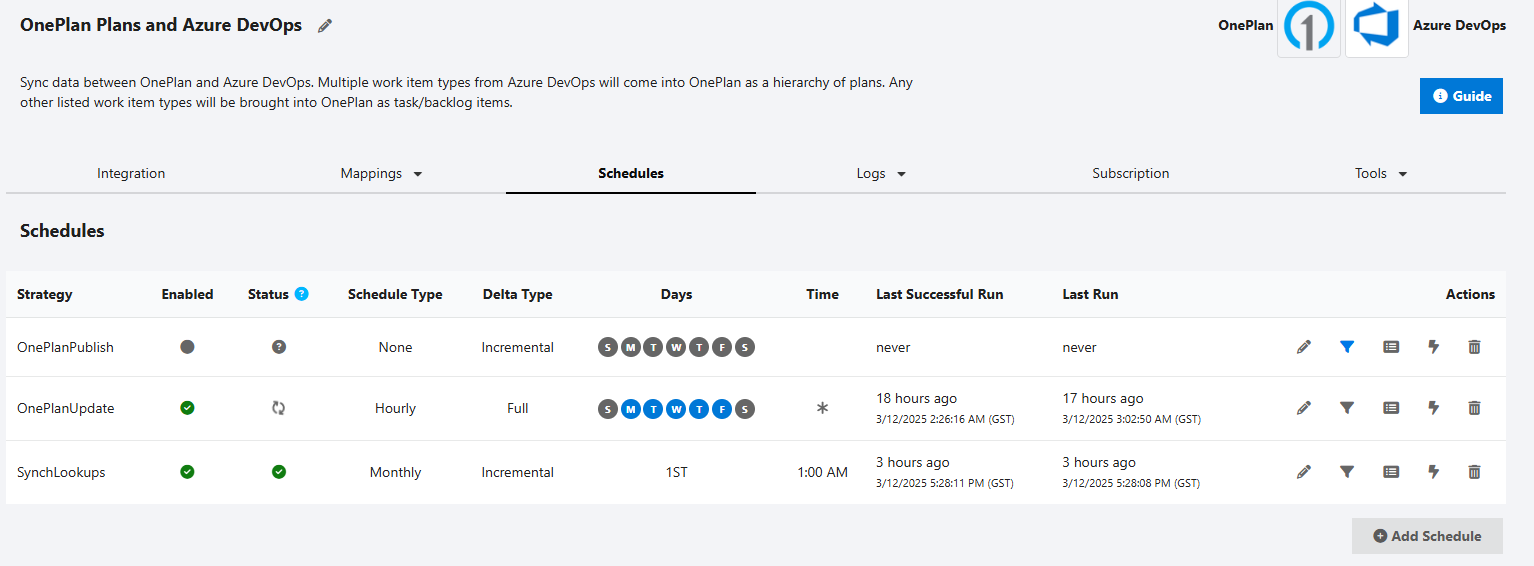Click the Monthly schedule type cell
This screenshot has width=1534, height=566.
(x=395, y=472)
